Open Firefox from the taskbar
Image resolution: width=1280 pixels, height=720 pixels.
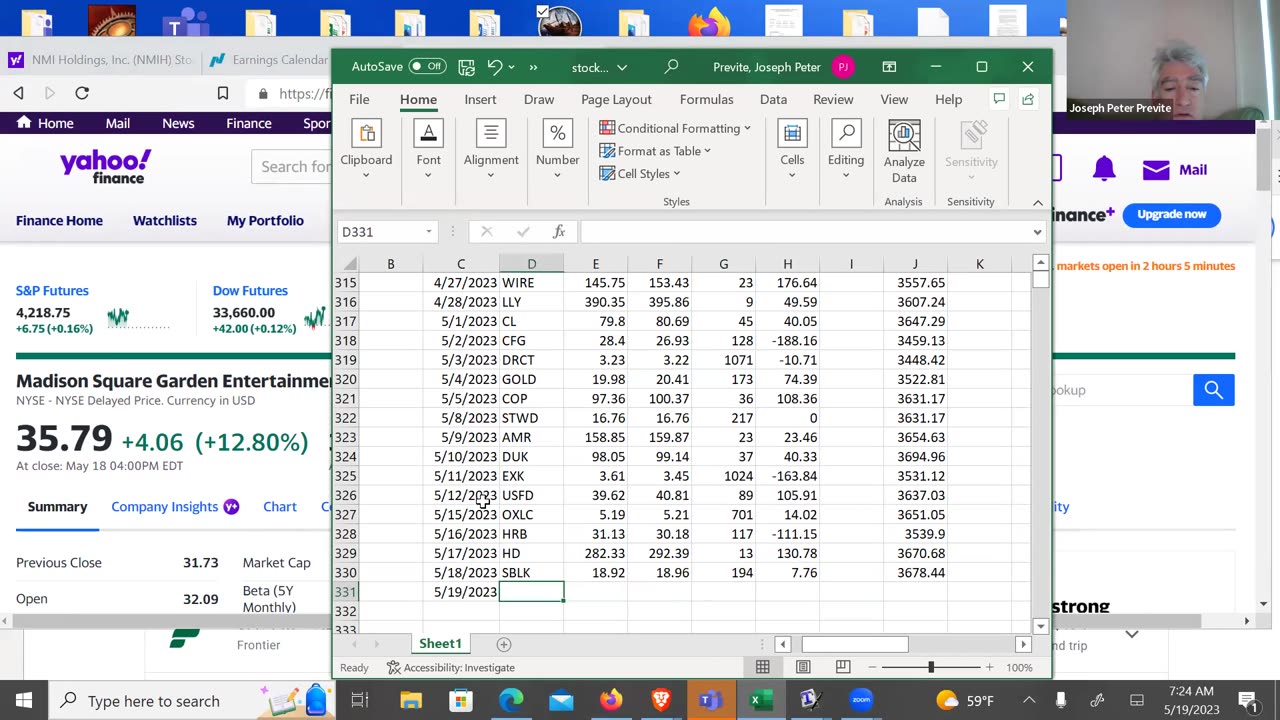[610, 700]
